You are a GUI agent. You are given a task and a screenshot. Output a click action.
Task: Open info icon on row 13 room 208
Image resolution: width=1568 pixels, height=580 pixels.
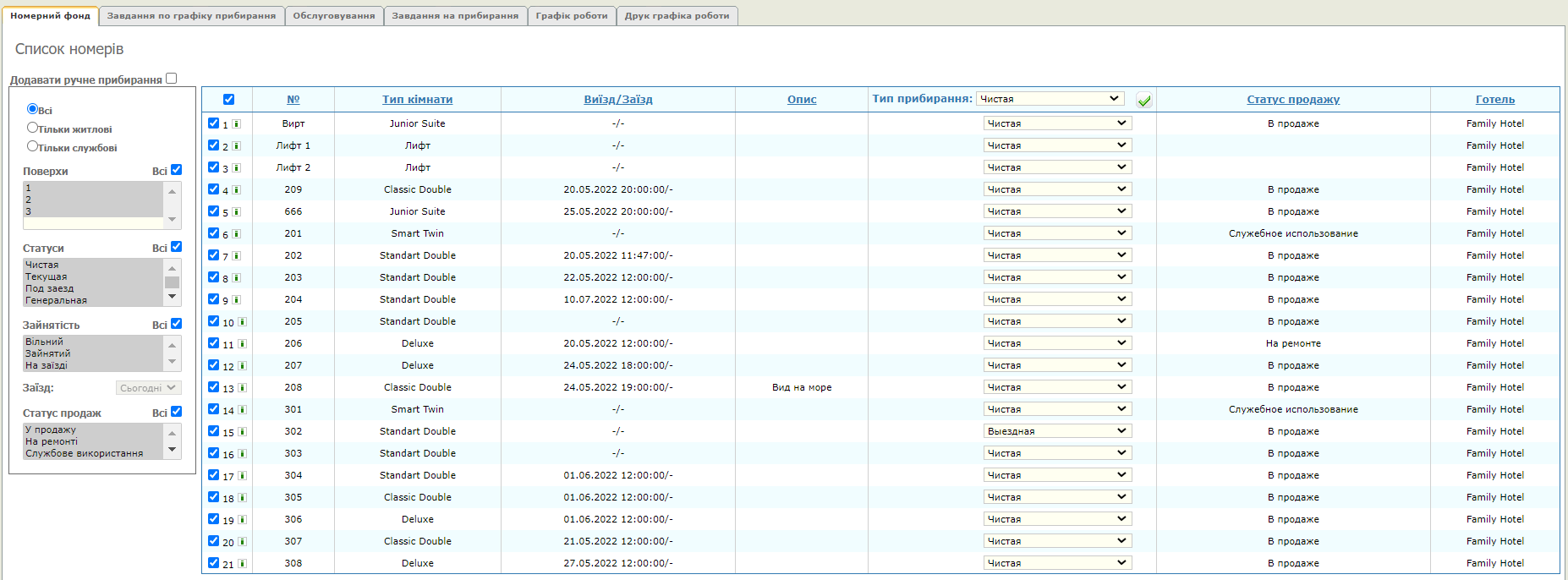coord(242,388)
